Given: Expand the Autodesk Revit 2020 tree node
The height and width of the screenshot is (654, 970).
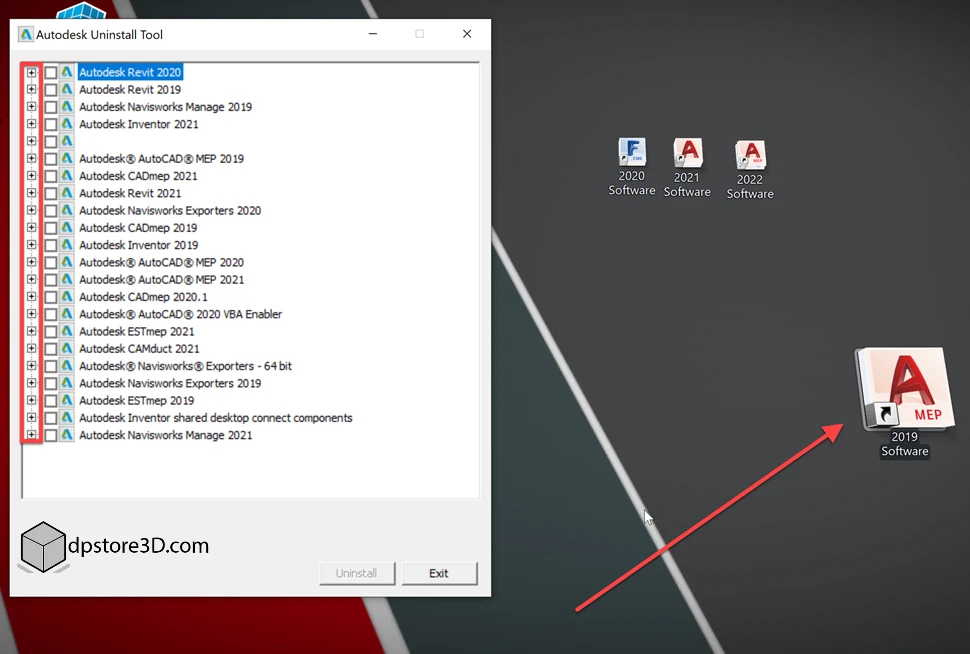Looking at the screenshot, I should [x=31, y=72].
